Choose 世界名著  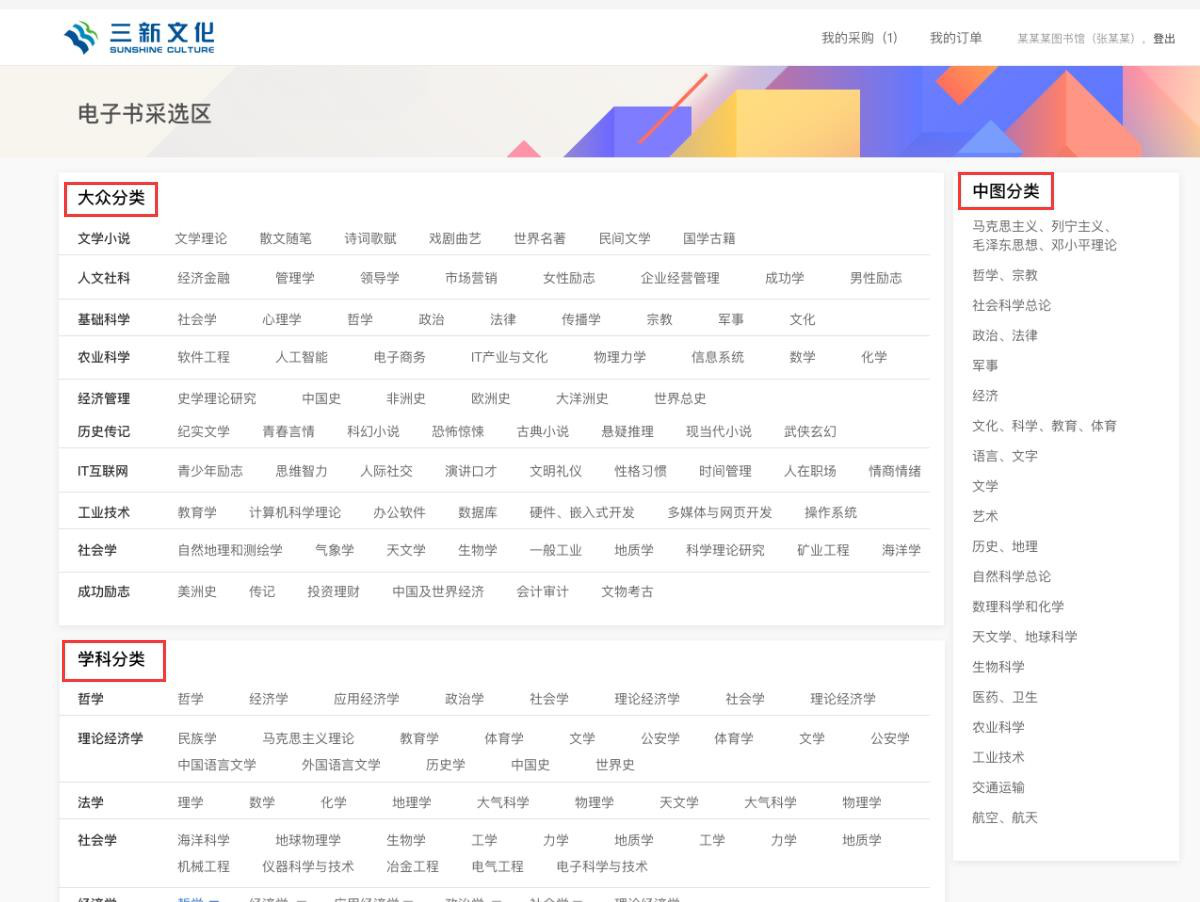(540, 238)
